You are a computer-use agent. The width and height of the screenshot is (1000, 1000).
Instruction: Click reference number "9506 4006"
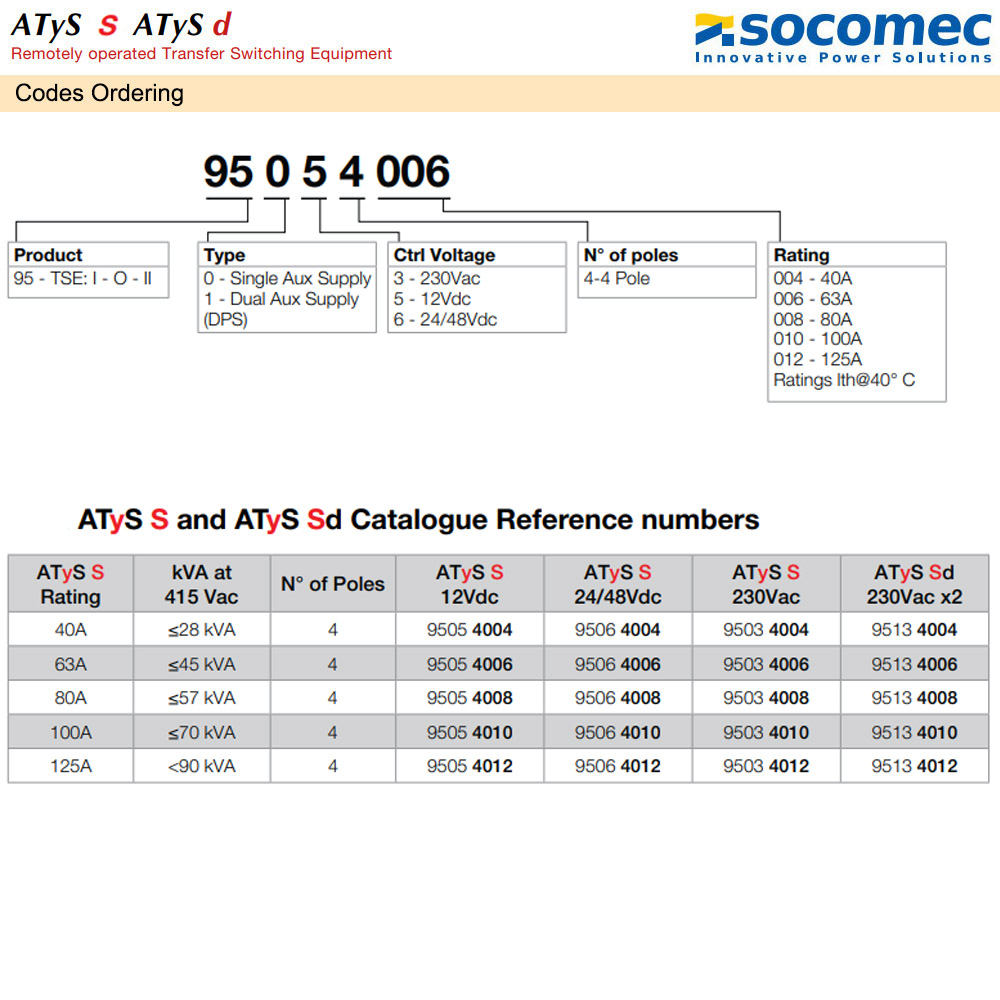(617, 665)
